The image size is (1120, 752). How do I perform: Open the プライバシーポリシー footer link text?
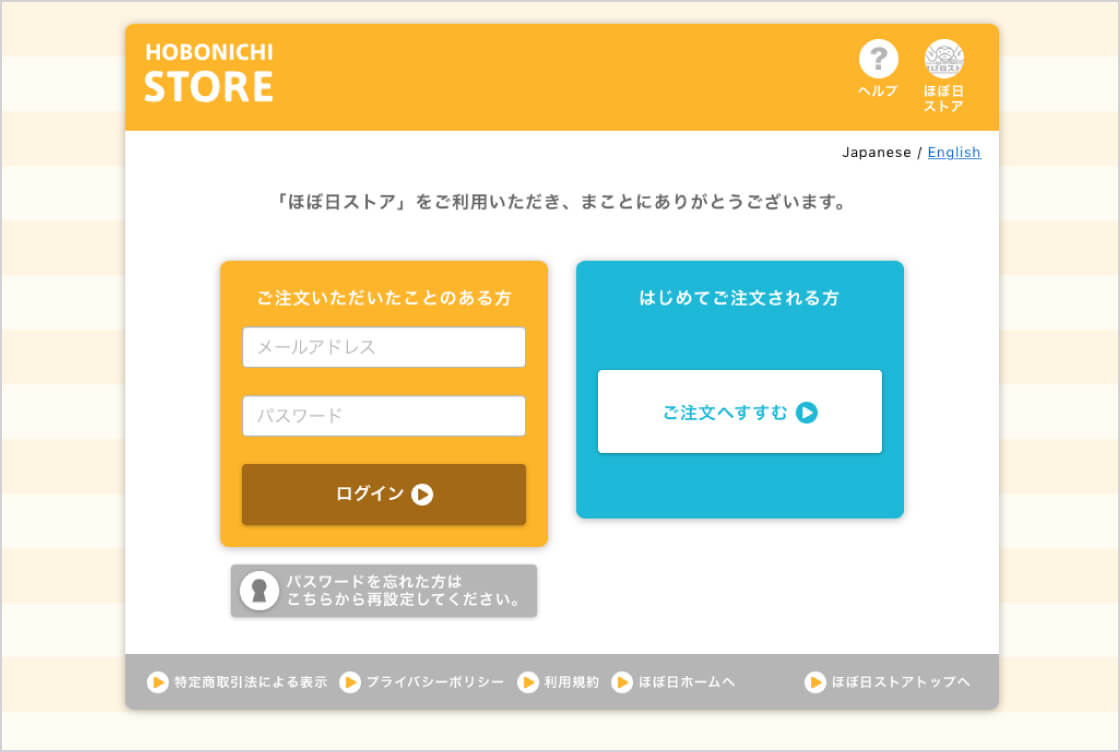click(x=435, y=682)
